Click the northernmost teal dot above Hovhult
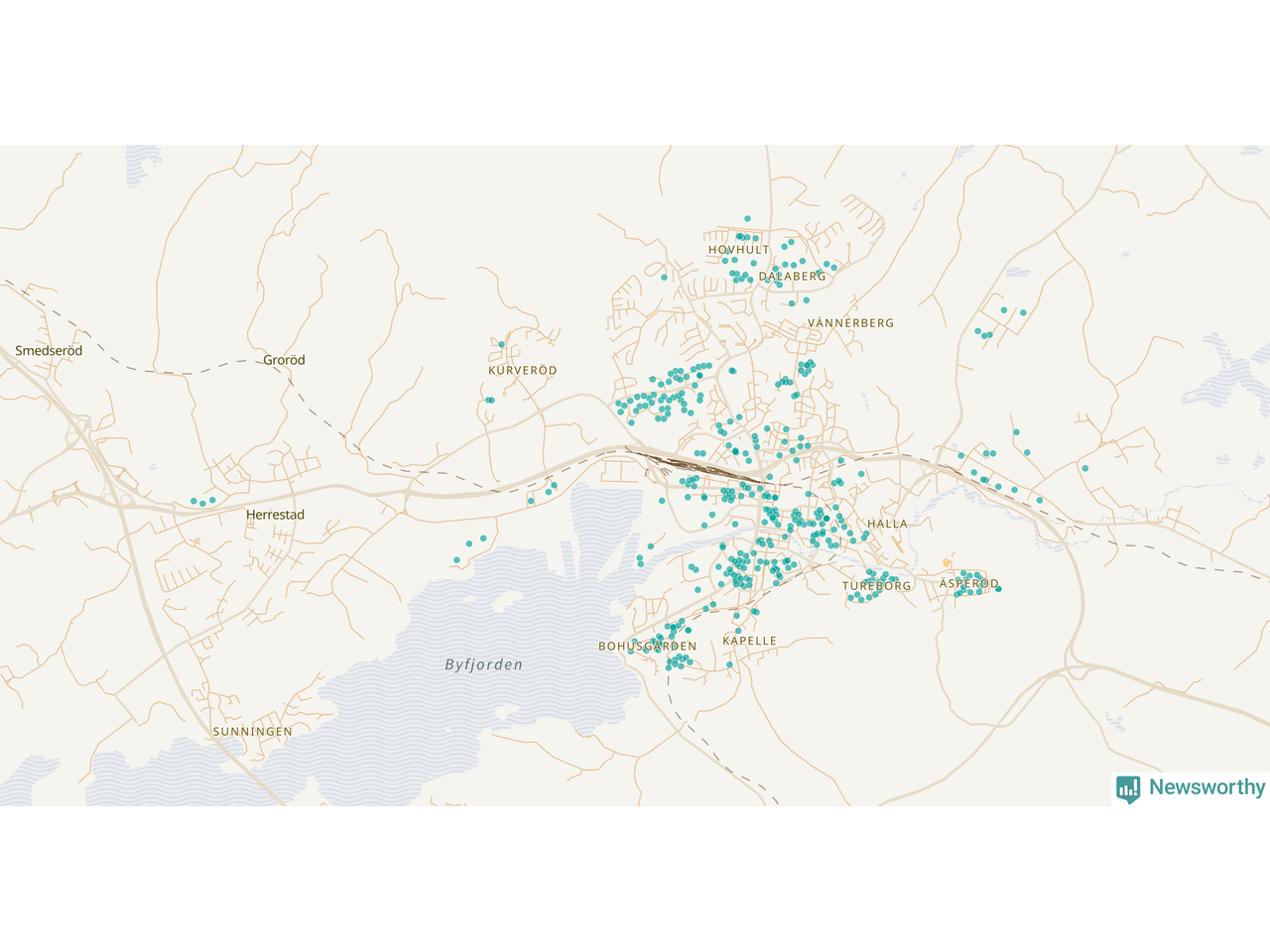1270x952 pixels. [x=748, y=218]
